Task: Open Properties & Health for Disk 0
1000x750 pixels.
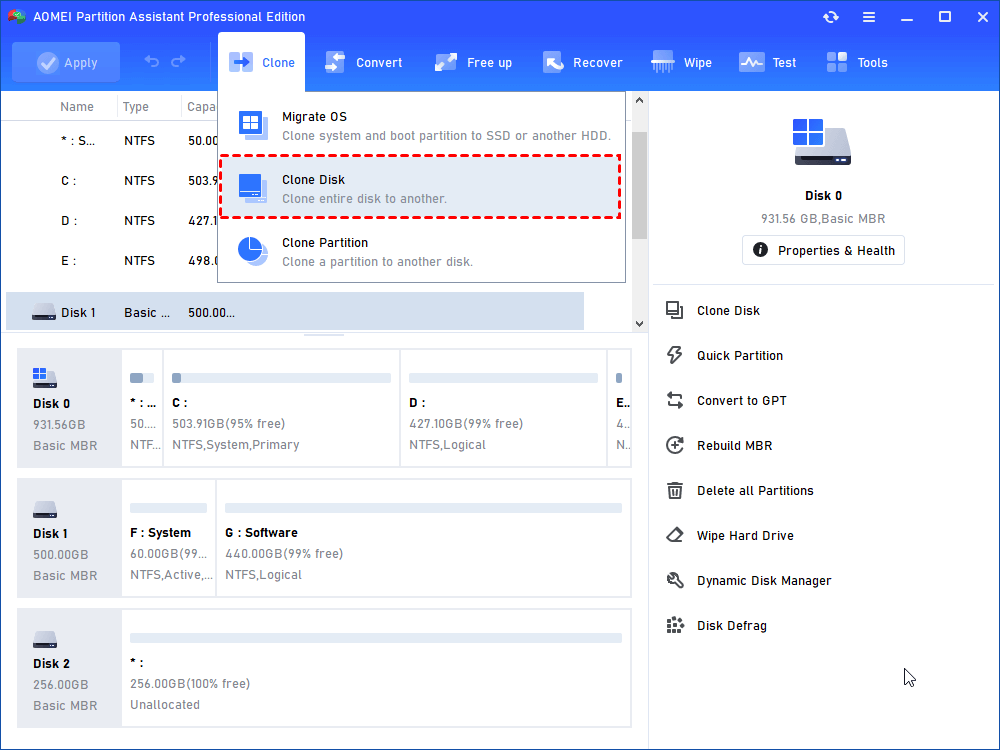Action: pos(823,250)
